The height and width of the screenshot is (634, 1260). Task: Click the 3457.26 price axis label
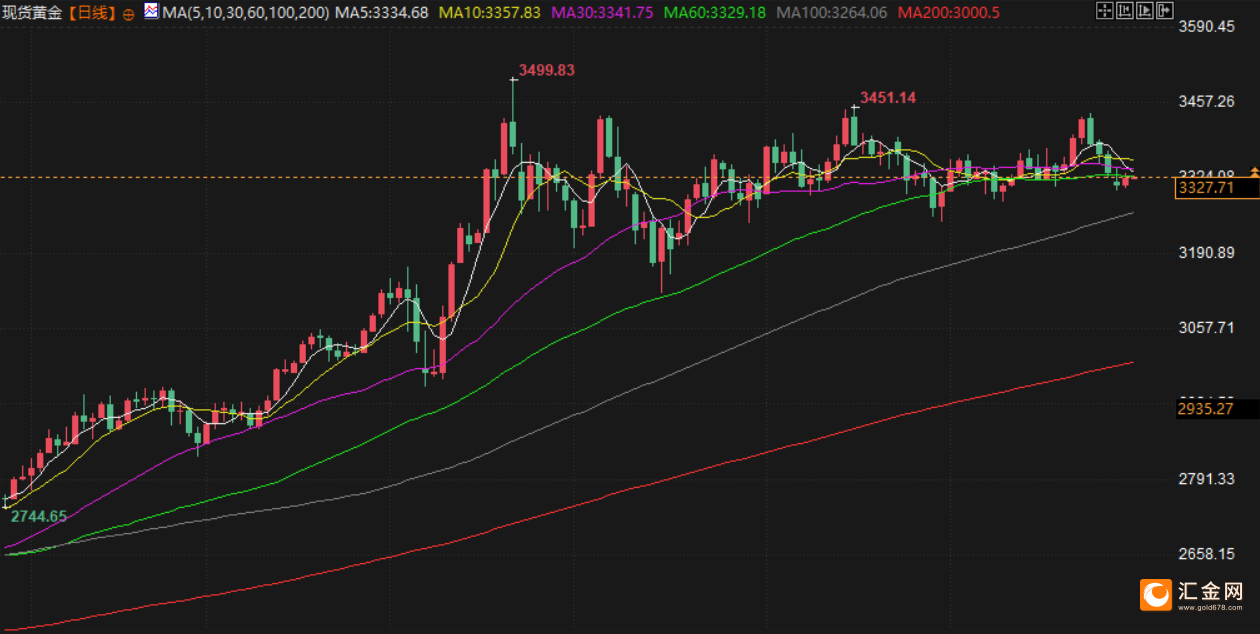point(1206,102)
